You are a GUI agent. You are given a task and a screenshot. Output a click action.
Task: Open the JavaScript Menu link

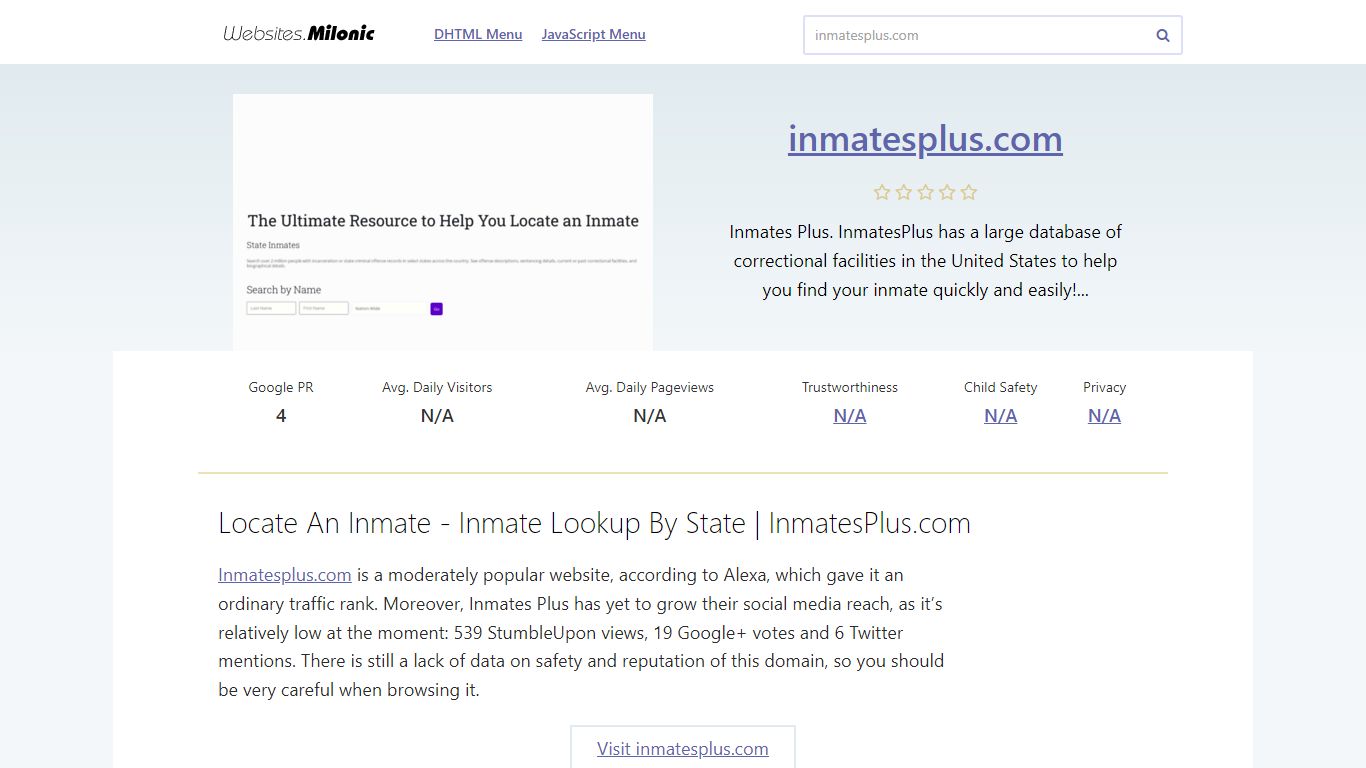pyautogui.click(x=593, y=34)
